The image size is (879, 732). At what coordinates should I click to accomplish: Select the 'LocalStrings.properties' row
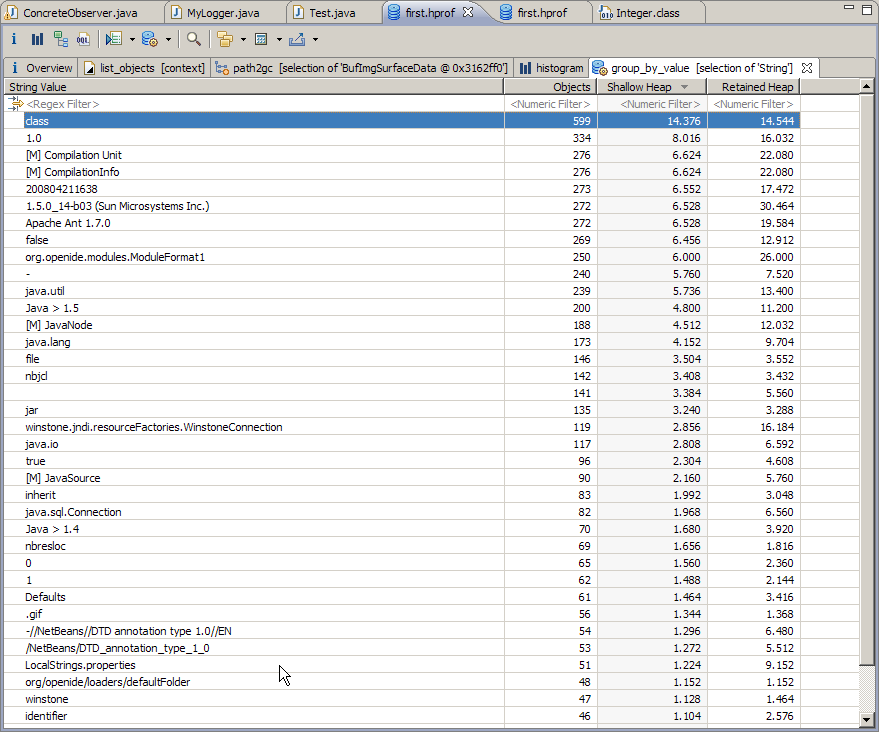coord(402,665)
